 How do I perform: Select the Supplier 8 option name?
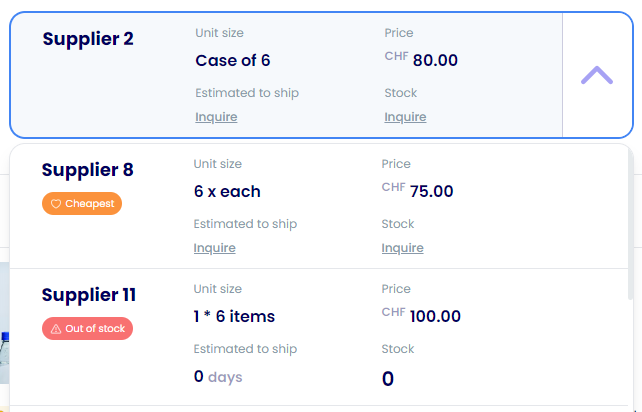tap(88, 170)
